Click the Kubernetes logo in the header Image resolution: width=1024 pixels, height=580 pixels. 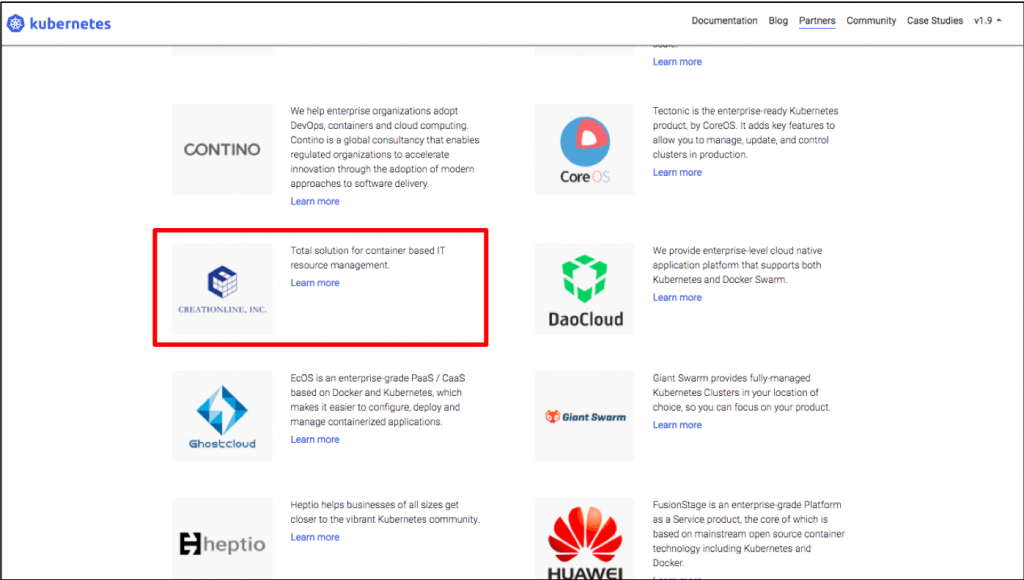coord(59,24)
